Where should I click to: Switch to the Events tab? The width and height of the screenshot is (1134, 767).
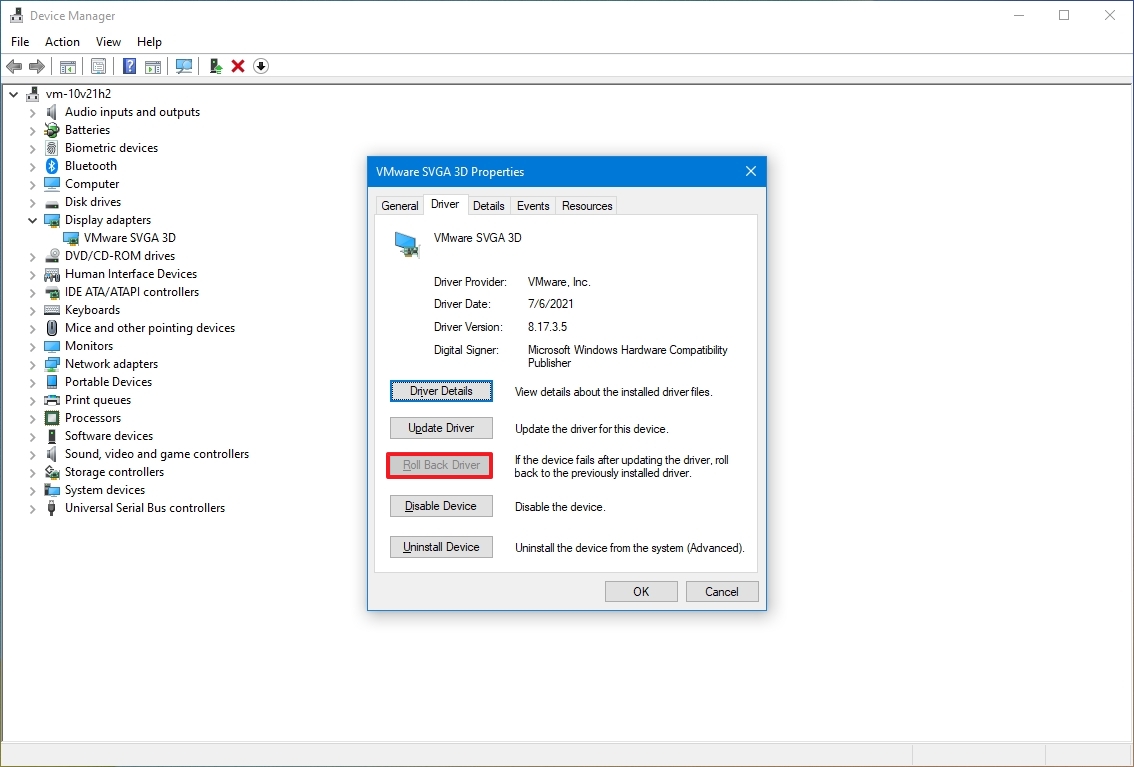pos(533,206)
